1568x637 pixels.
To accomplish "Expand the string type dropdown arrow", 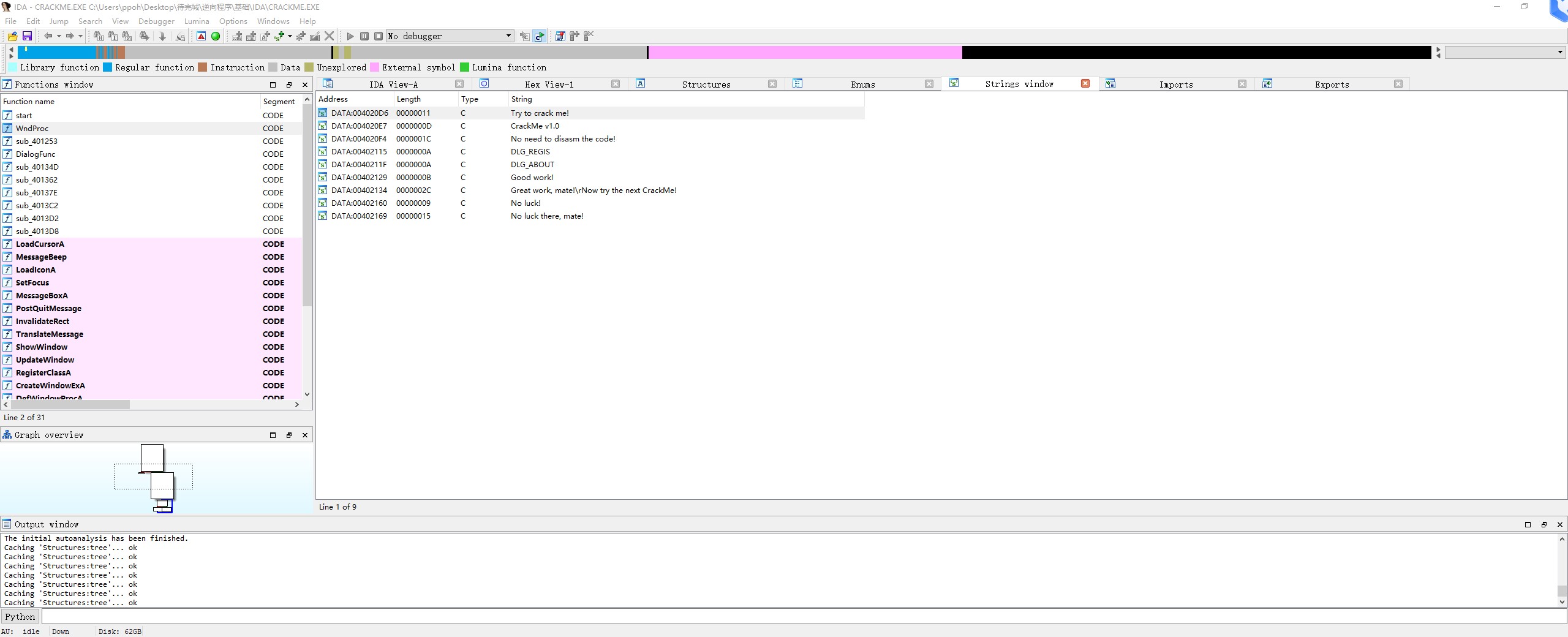I will [x=290, y=36].
